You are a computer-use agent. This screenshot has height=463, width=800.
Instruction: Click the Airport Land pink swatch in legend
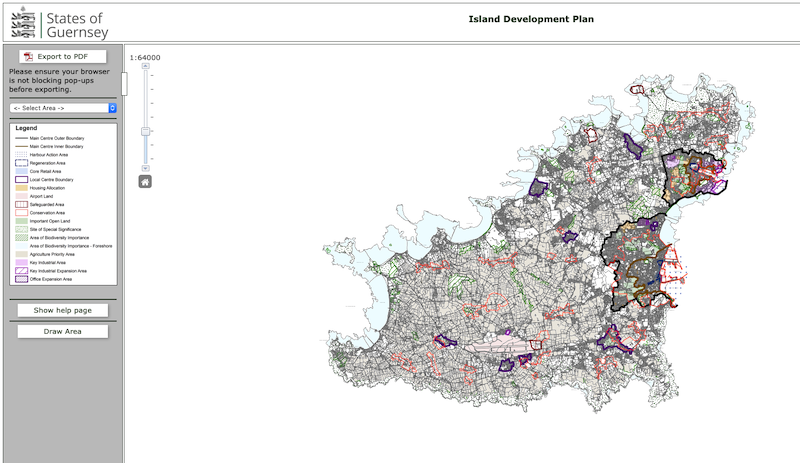[21, 196]
